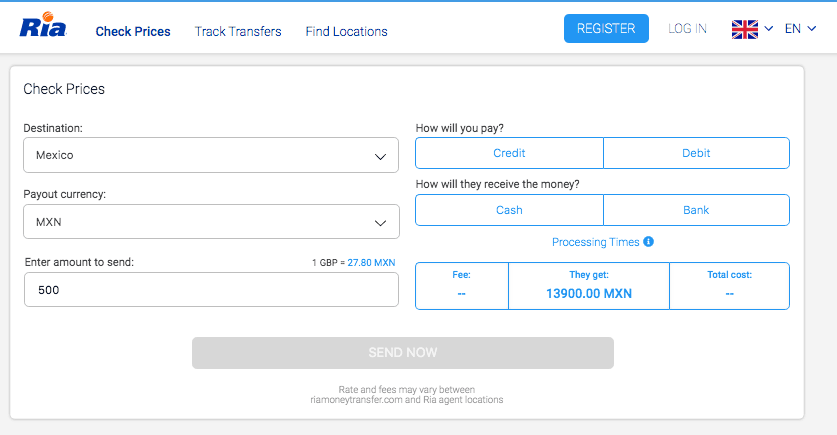Click the Ria logo
The width and height of the screenshot is (837, 435).
43,28
